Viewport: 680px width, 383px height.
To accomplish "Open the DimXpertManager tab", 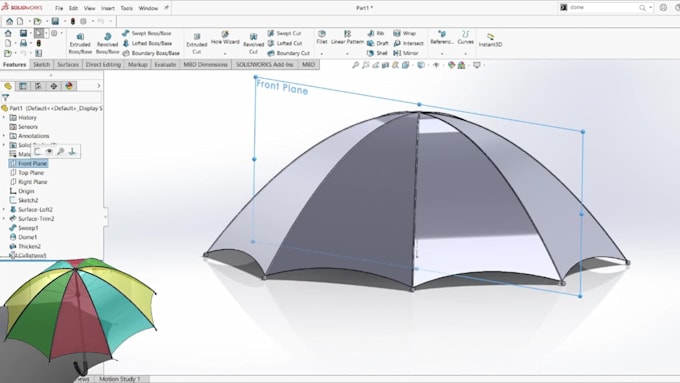I will point(54,86).
